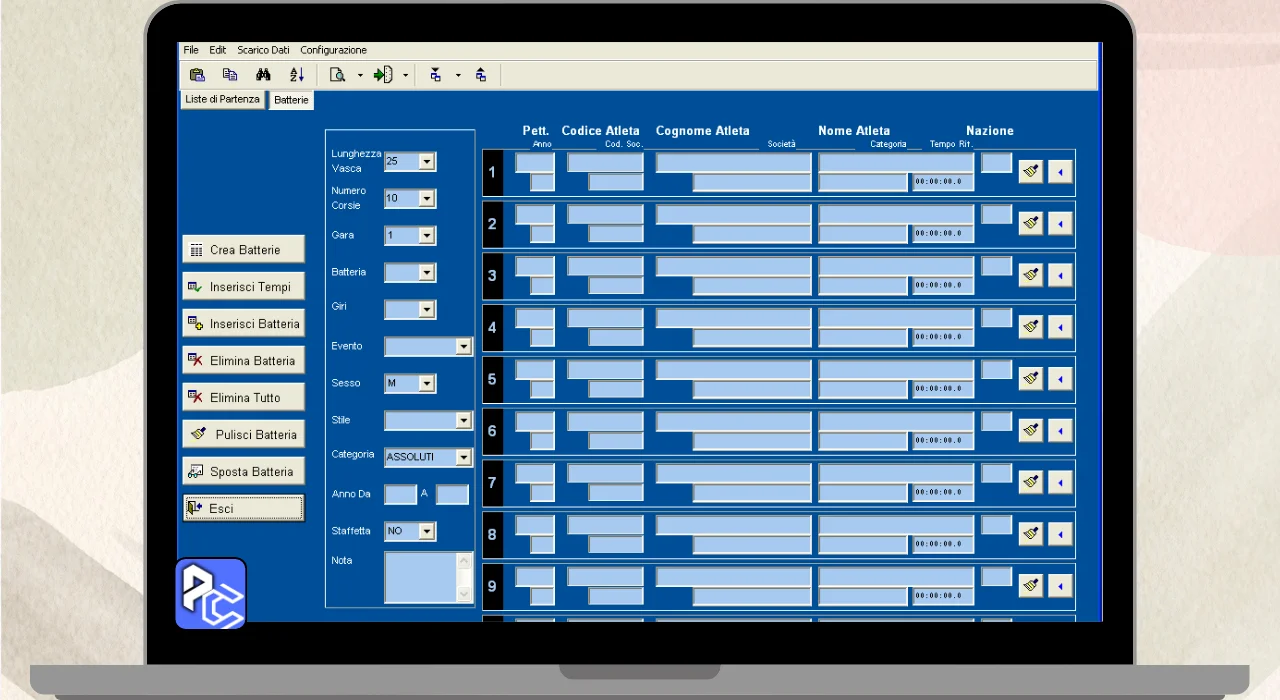1280x700 pixels.
Task: Click the import arrow toolbar icon
Action: click(x=383, y=75)
